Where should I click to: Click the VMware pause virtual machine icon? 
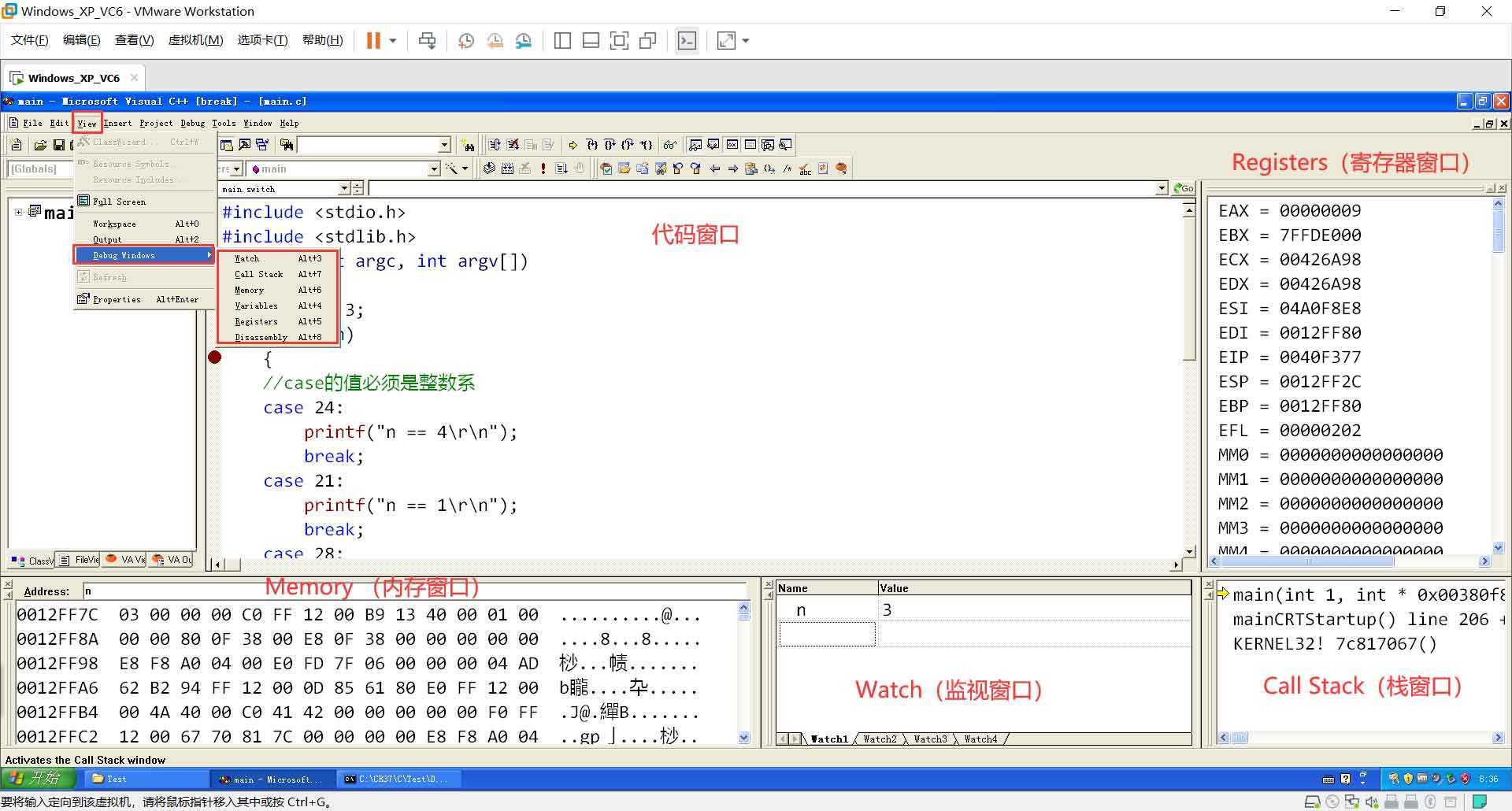373,41
